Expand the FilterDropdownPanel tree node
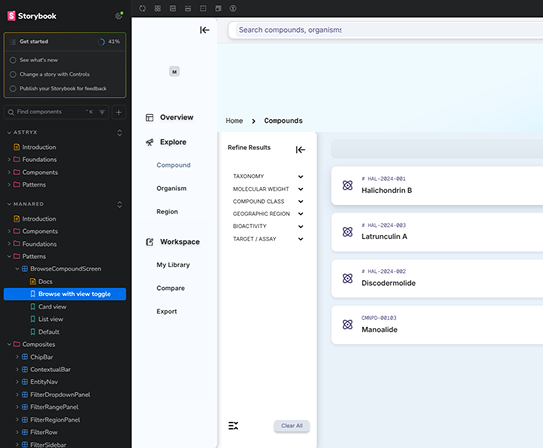 tap(17, 394)
